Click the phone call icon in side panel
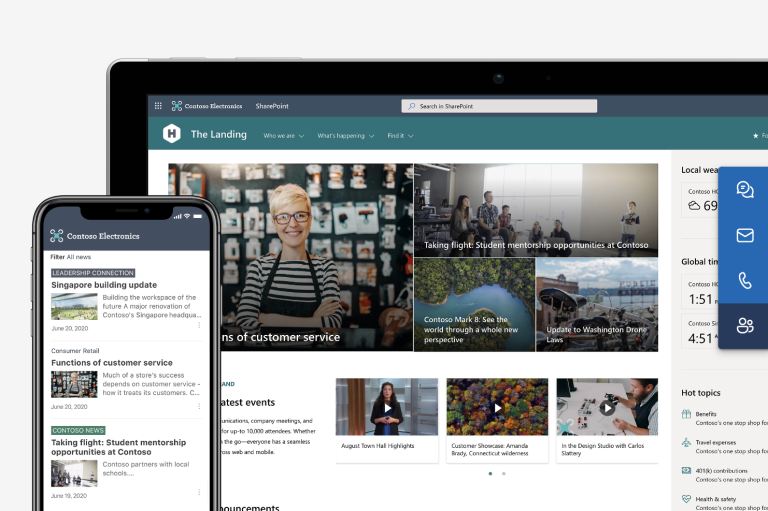The height and width of the screenshot is (511, 768). (745, 280)
